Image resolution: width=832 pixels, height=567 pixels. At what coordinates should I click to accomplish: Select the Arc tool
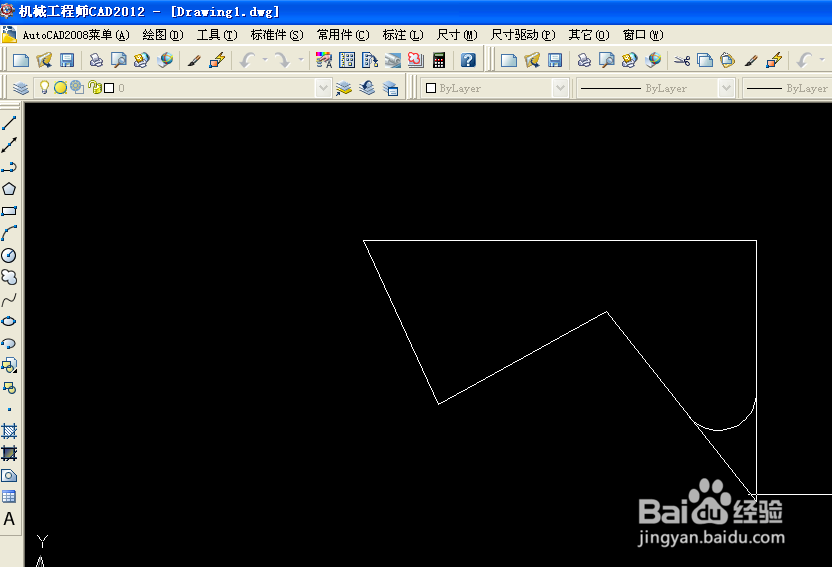9,233
